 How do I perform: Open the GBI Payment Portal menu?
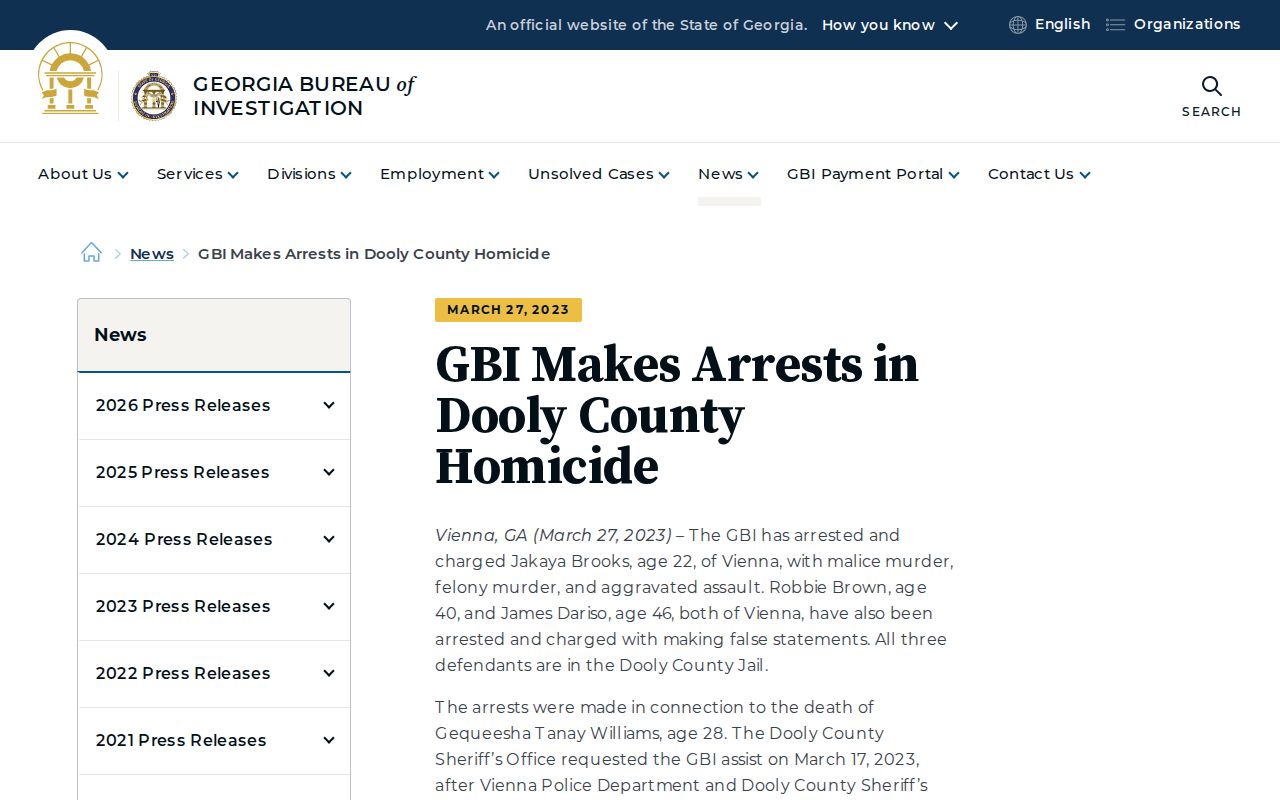[x=873, y=174]
